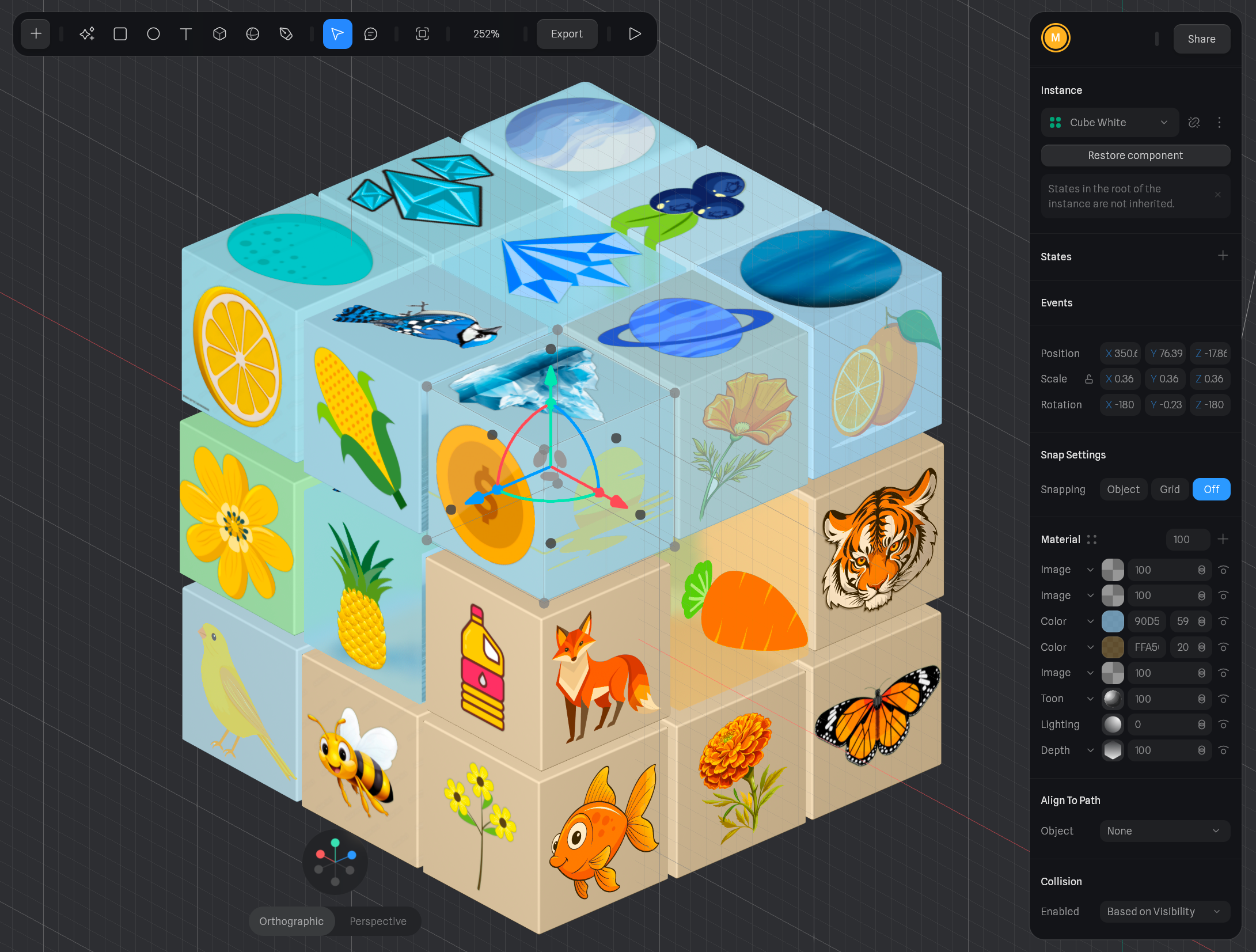Open the Cube White instance dropdown
1256x952 pixels.
point(1109,122)
